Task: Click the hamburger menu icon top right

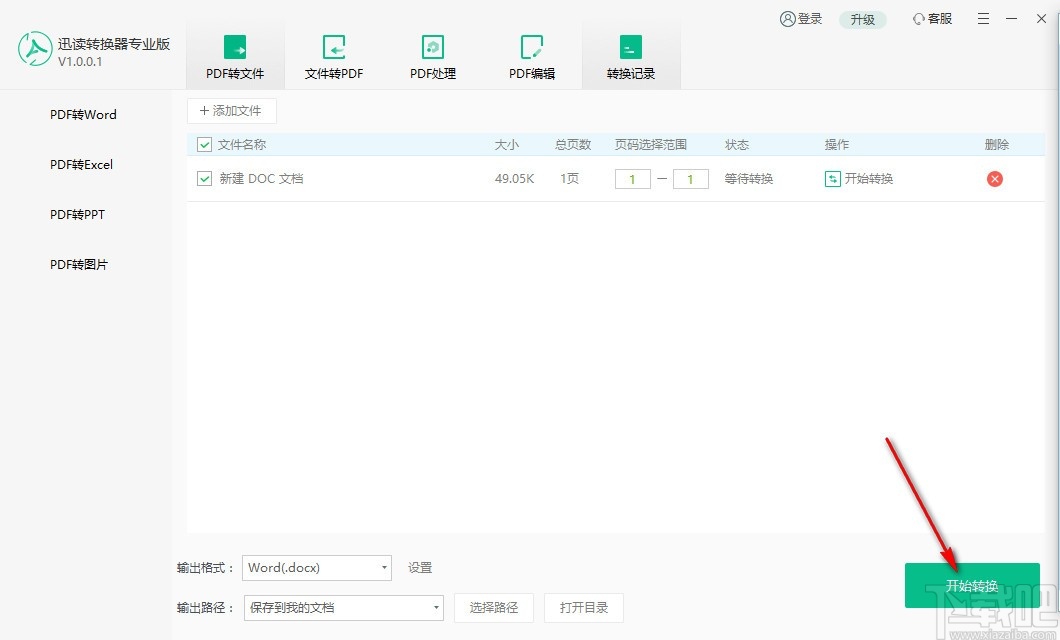Action: click(x=983, y=18)
